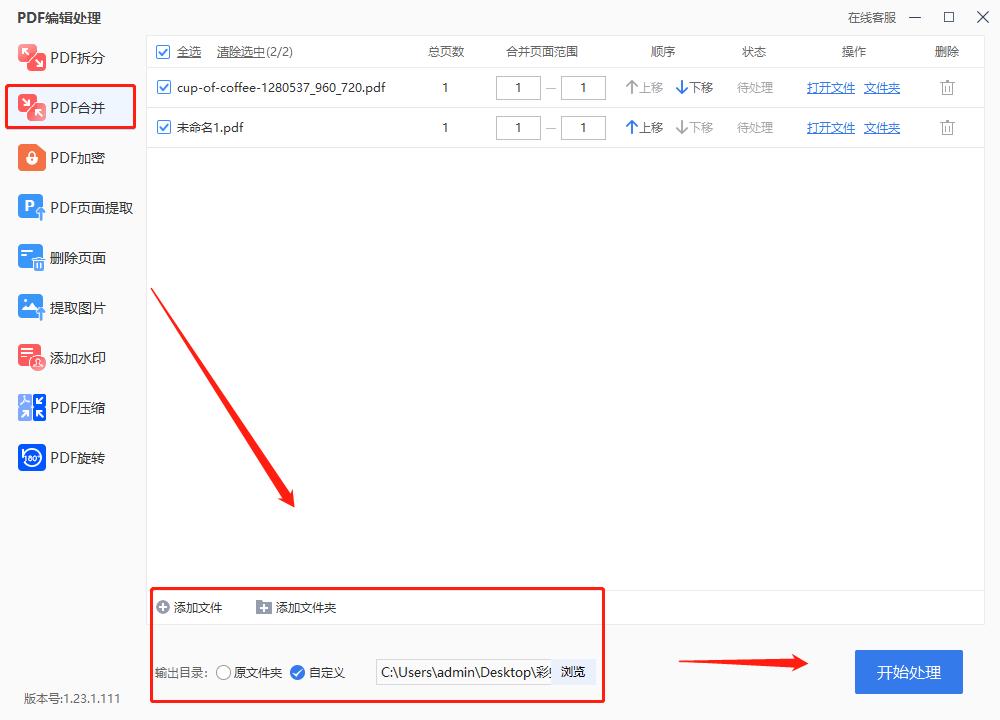The height and width of the screenshot is (720, 1000).
Task: Click 清除选中(2/2) link
Action: (x=254, y=52)
